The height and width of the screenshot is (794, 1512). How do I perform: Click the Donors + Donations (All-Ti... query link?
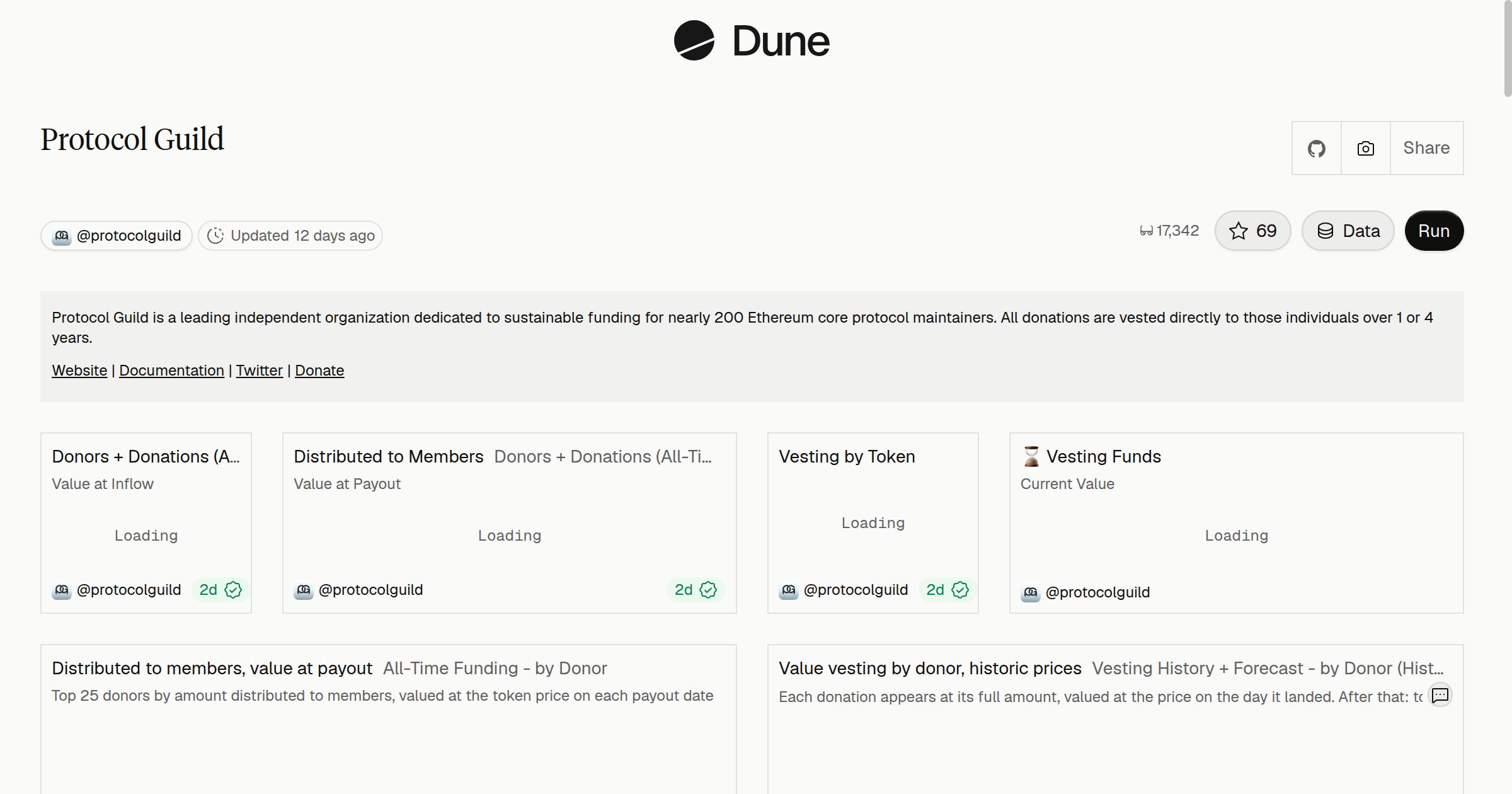[x=603, y=456]
